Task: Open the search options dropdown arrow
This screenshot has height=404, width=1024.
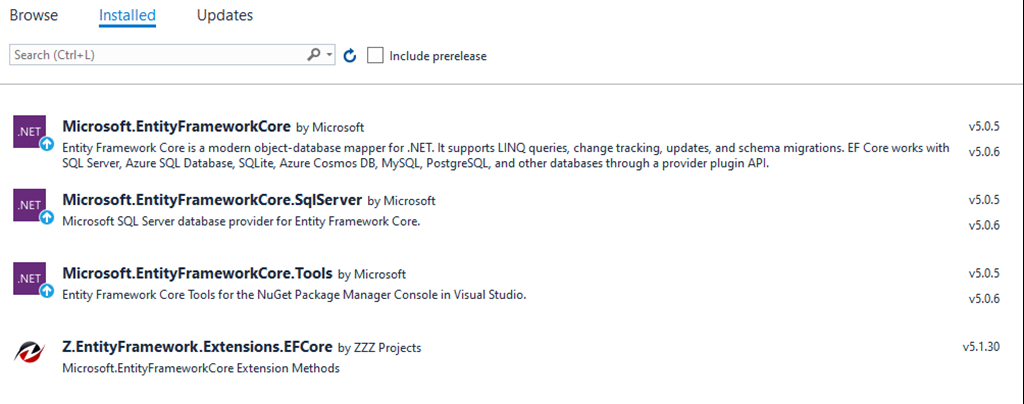Action: [331, 56]
